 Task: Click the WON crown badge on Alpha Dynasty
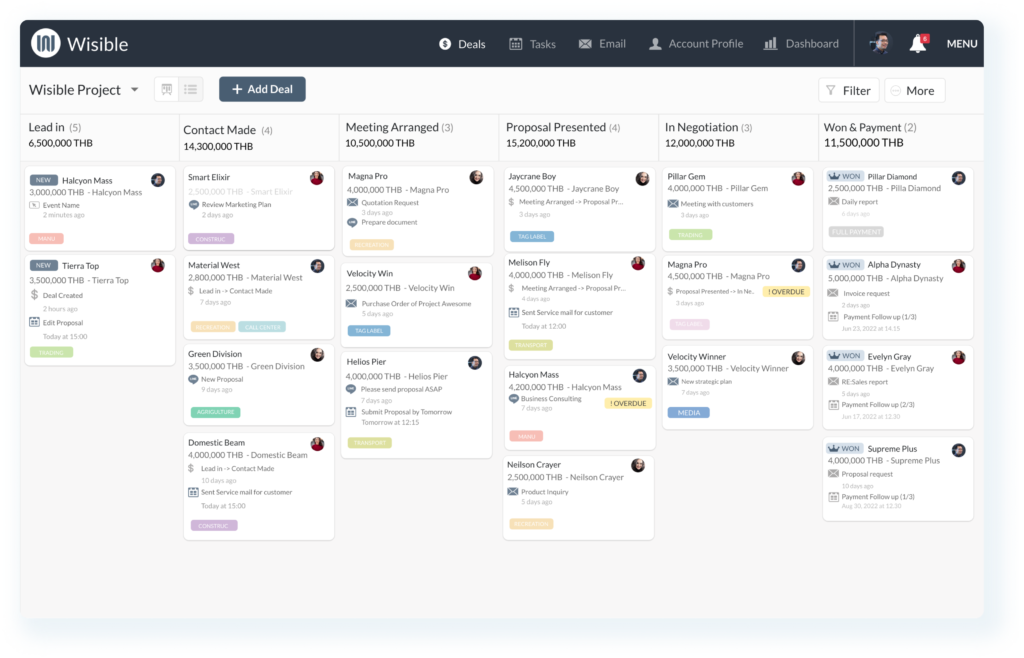tap(845, 265)
